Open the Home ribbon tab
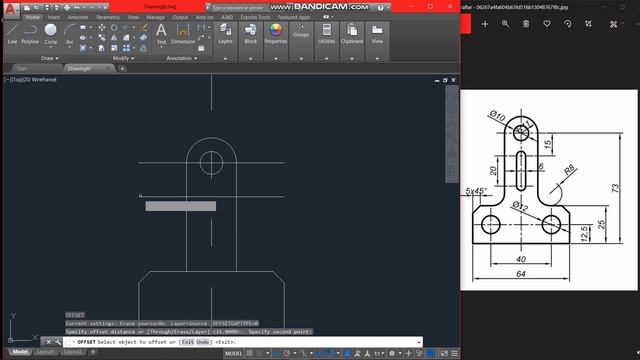This screenshot has width=640, height=360. (x=32, y=17)
